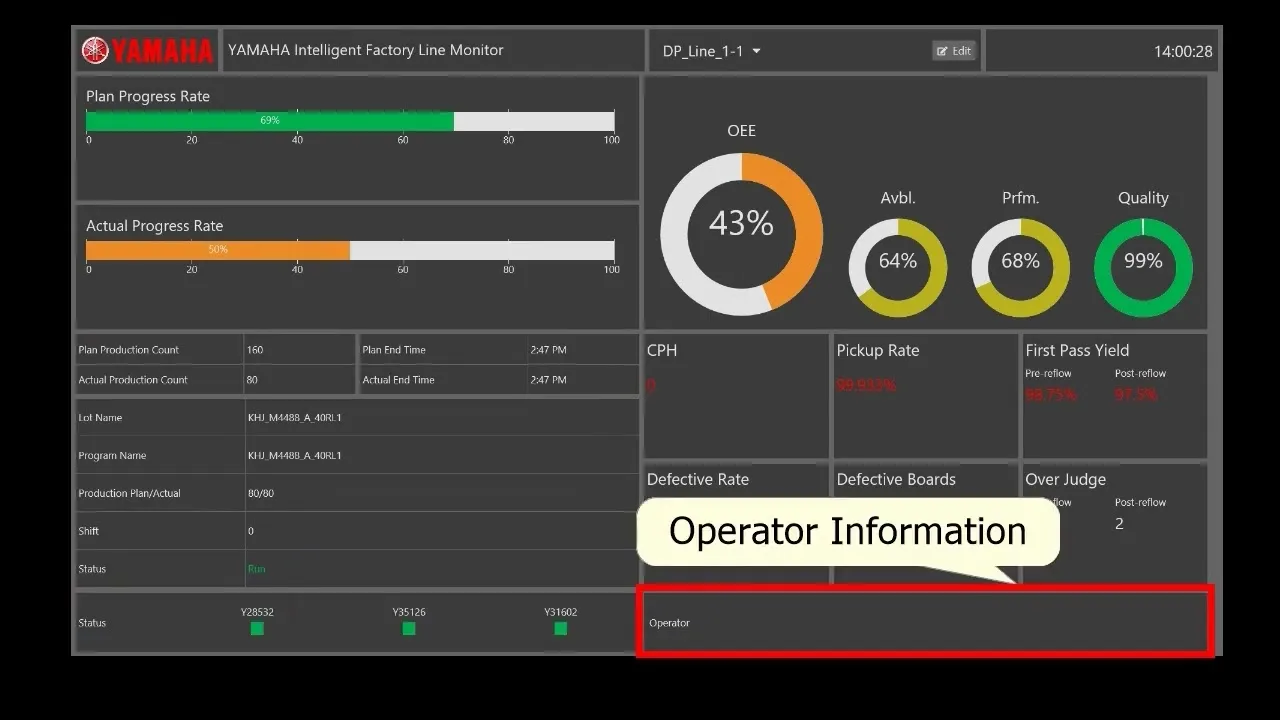The width and height of the screenshot is (1280, 720).
Task: Open the DP_Line_1-1 line dropdown
Action: (x=711, y=51)
